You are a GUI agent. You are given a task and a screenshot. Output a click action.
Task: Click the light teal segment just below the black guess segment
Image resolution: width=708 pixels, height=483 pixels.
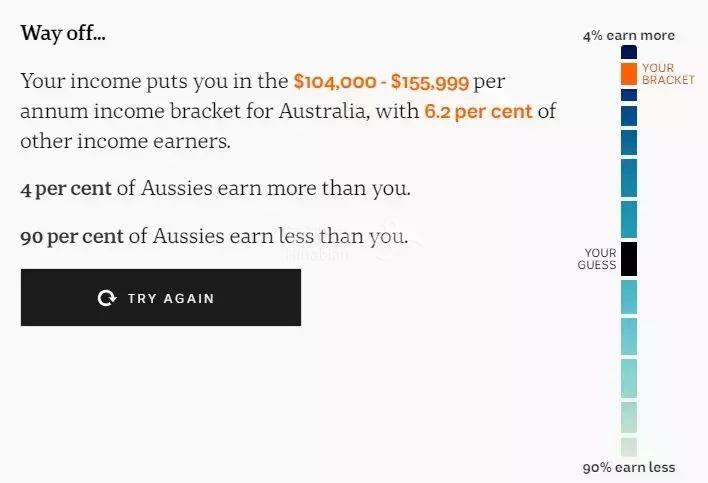click(629, 297)
